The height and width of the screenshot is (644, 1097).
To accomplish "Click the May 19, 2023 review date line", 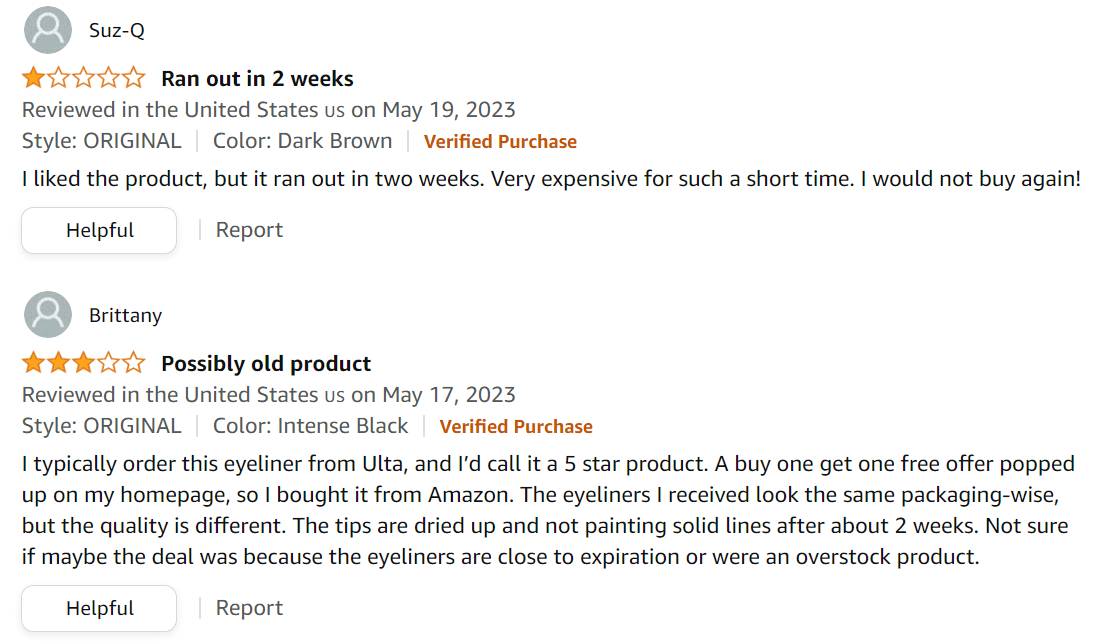I will [269, 109].
